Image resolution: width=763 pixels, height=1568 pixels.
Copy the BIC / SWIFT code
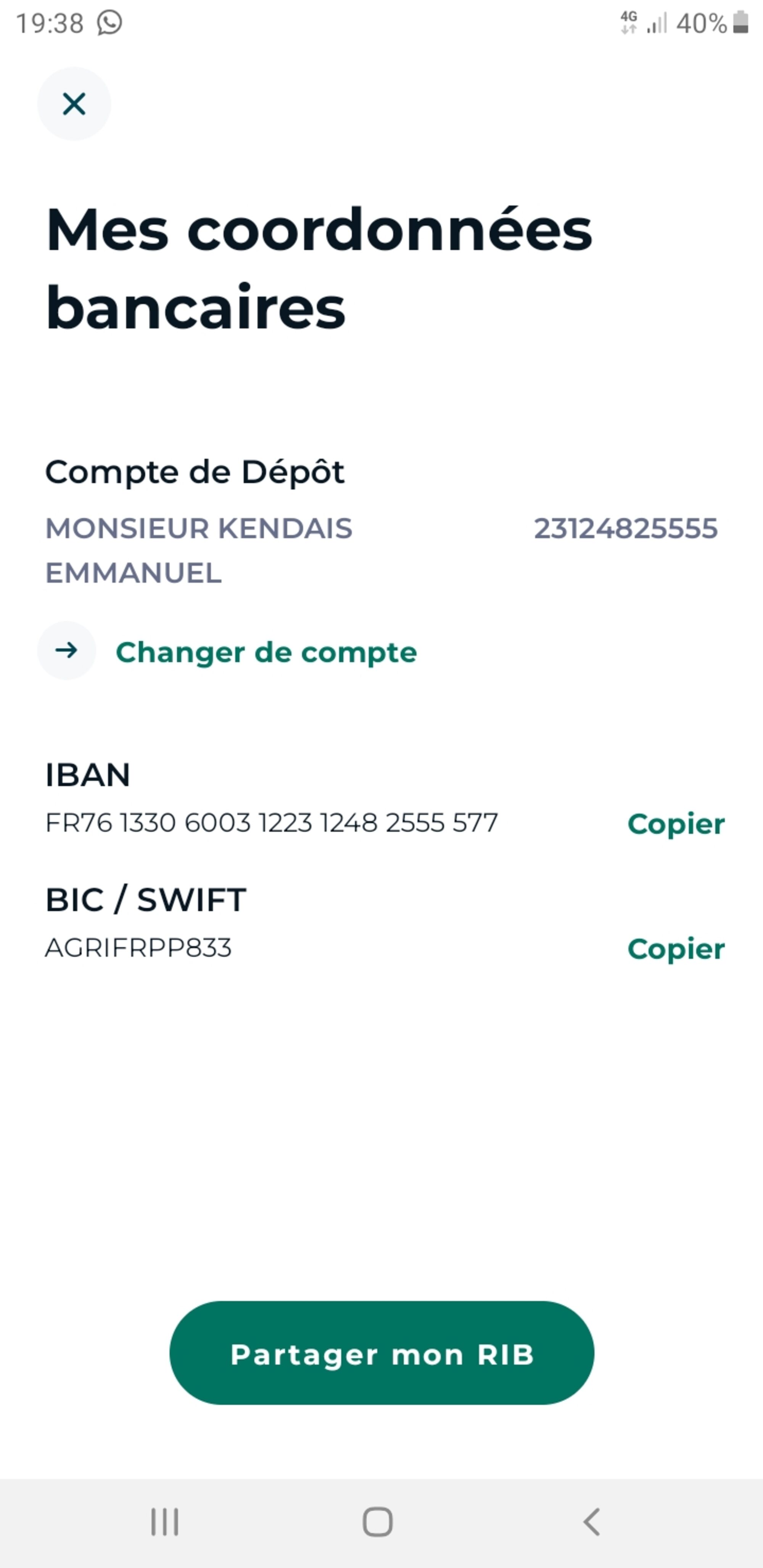tap(675, 948)
